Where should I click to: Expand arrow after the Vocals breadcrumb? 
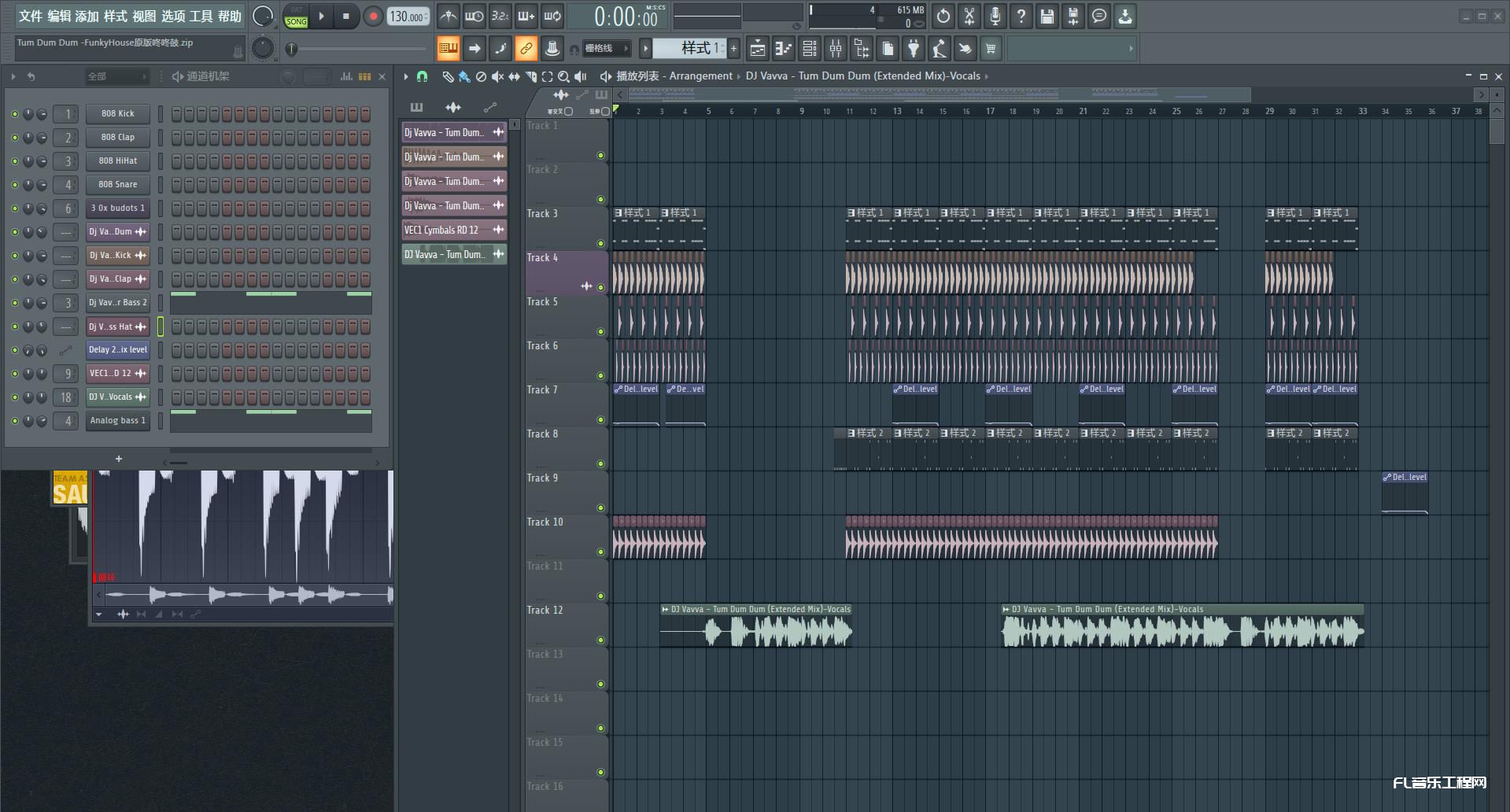[x=987, y=76]
